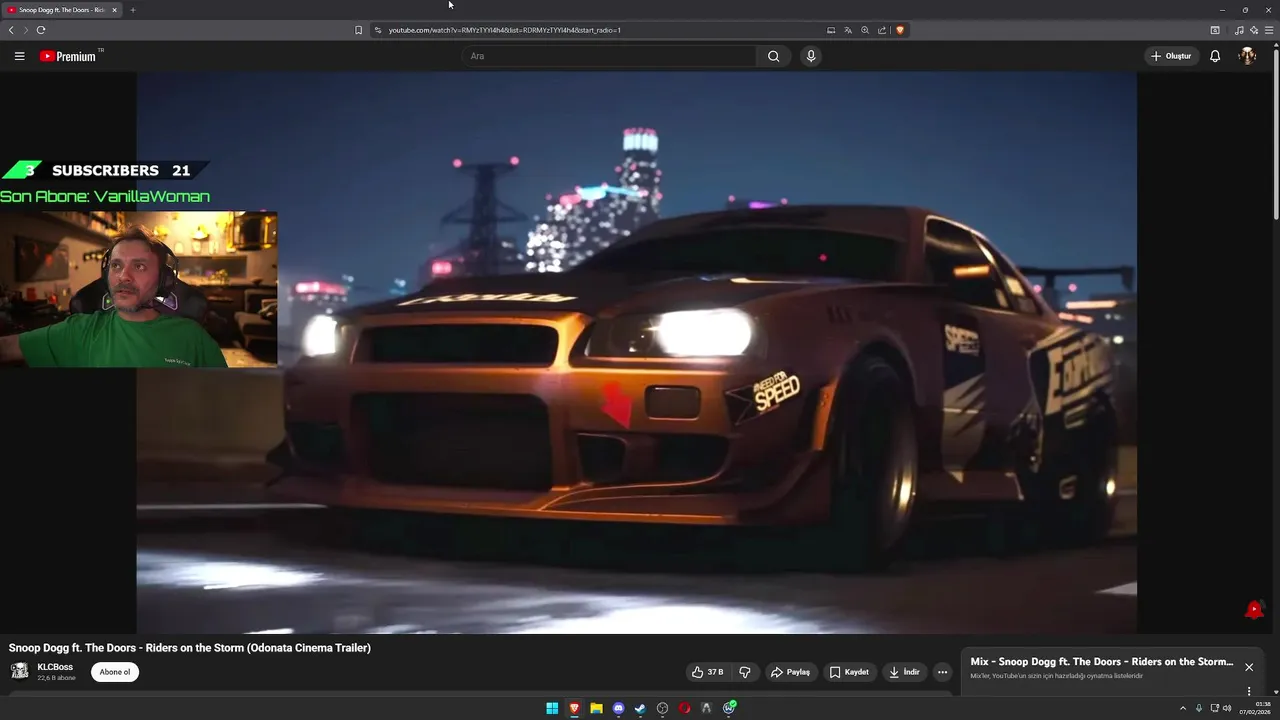
Task: Click the translate page icon
Action: coord(848,30)
